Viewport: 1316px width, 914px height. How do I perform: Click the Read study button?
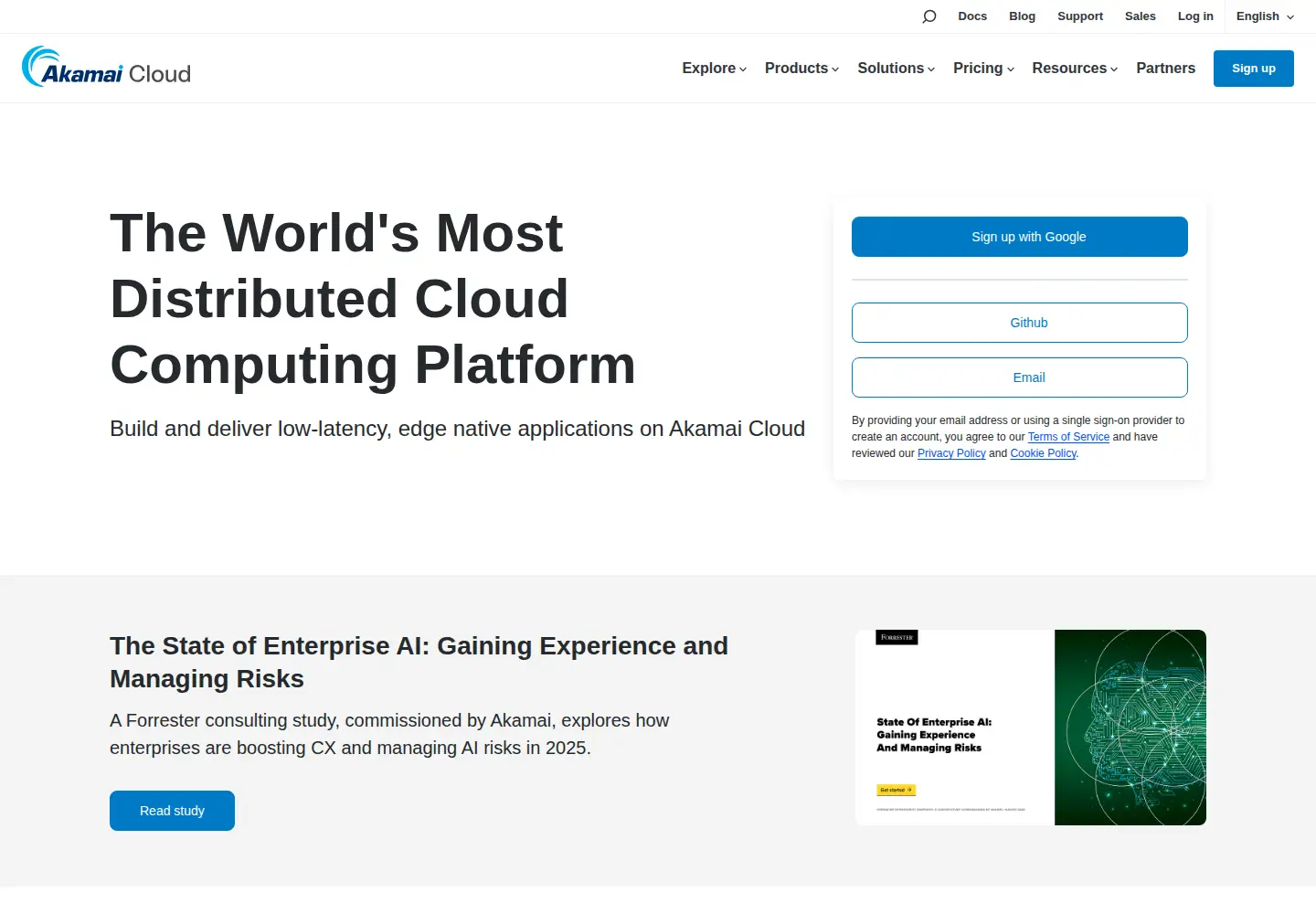pyautogui.click(x=172, y=811)
